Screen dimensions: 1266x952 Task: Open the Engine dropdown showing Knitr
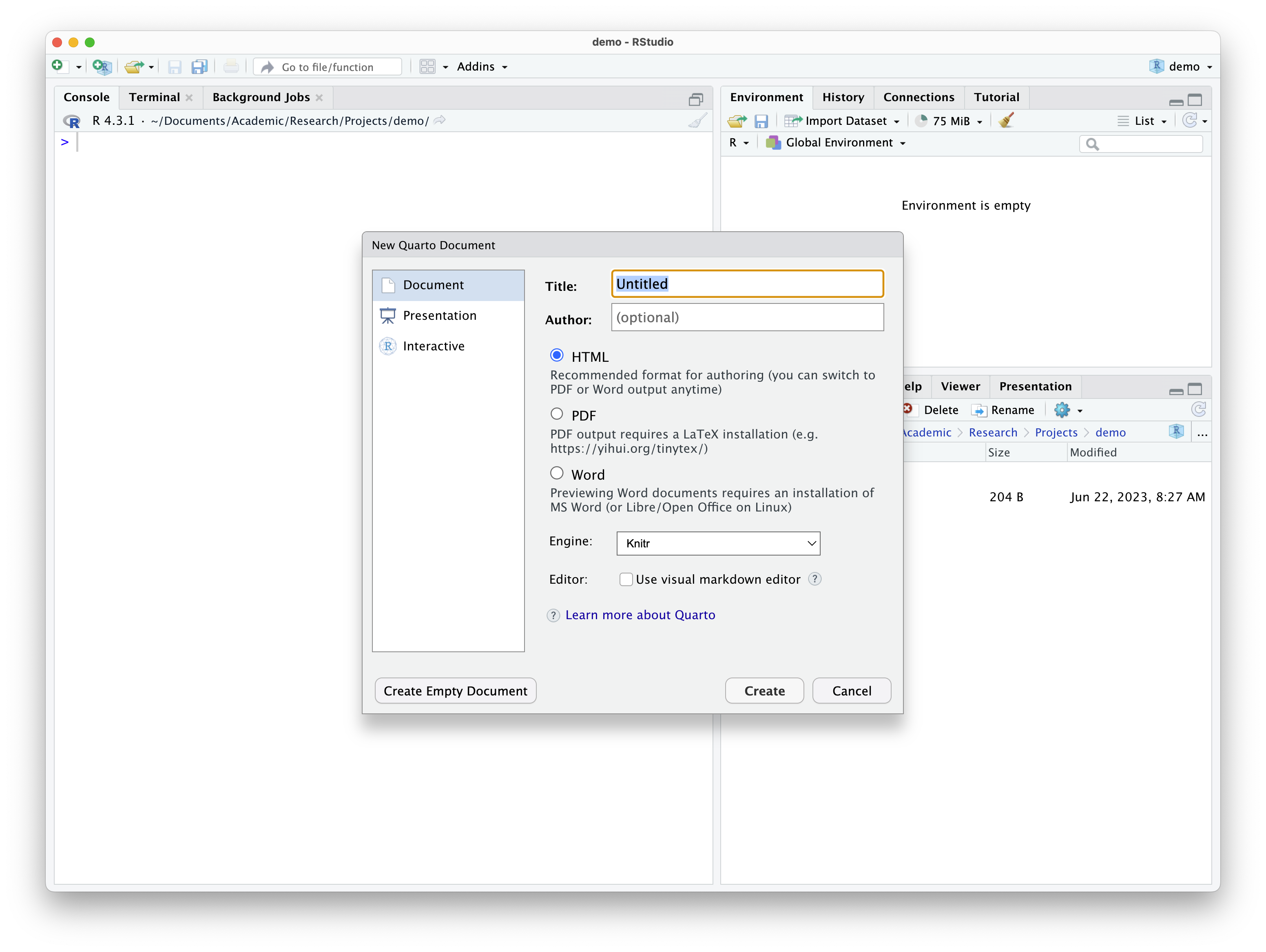point(718,543)
